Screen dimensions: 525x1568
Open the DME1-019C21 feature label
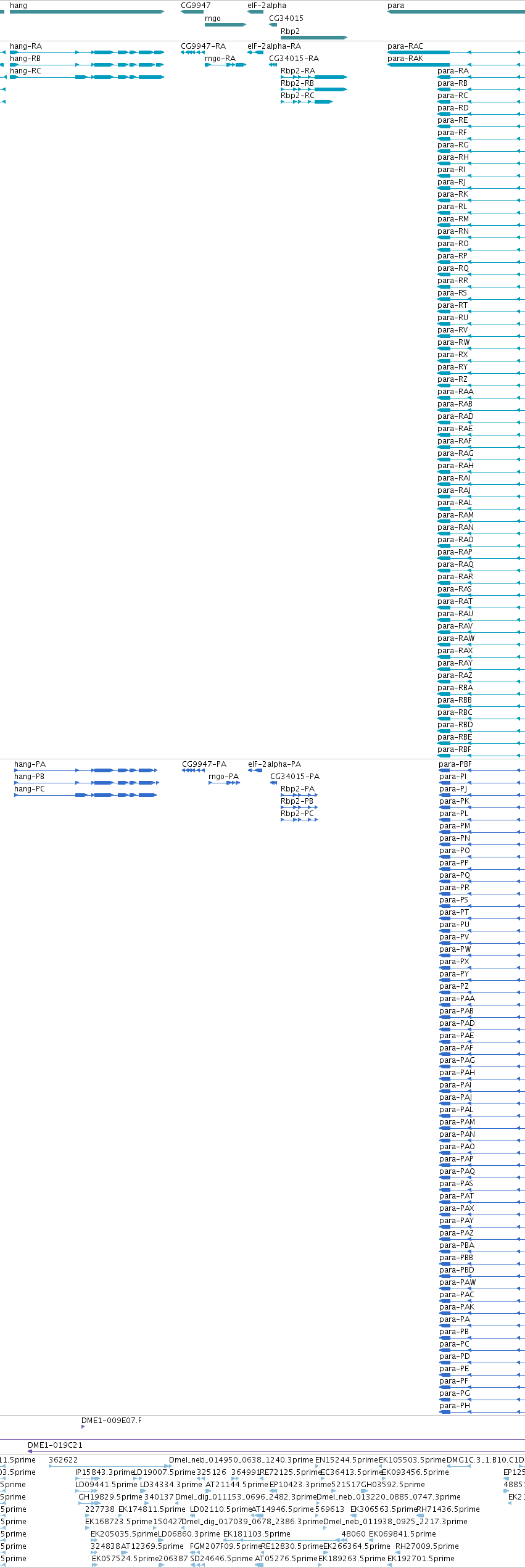point(55,1445)
